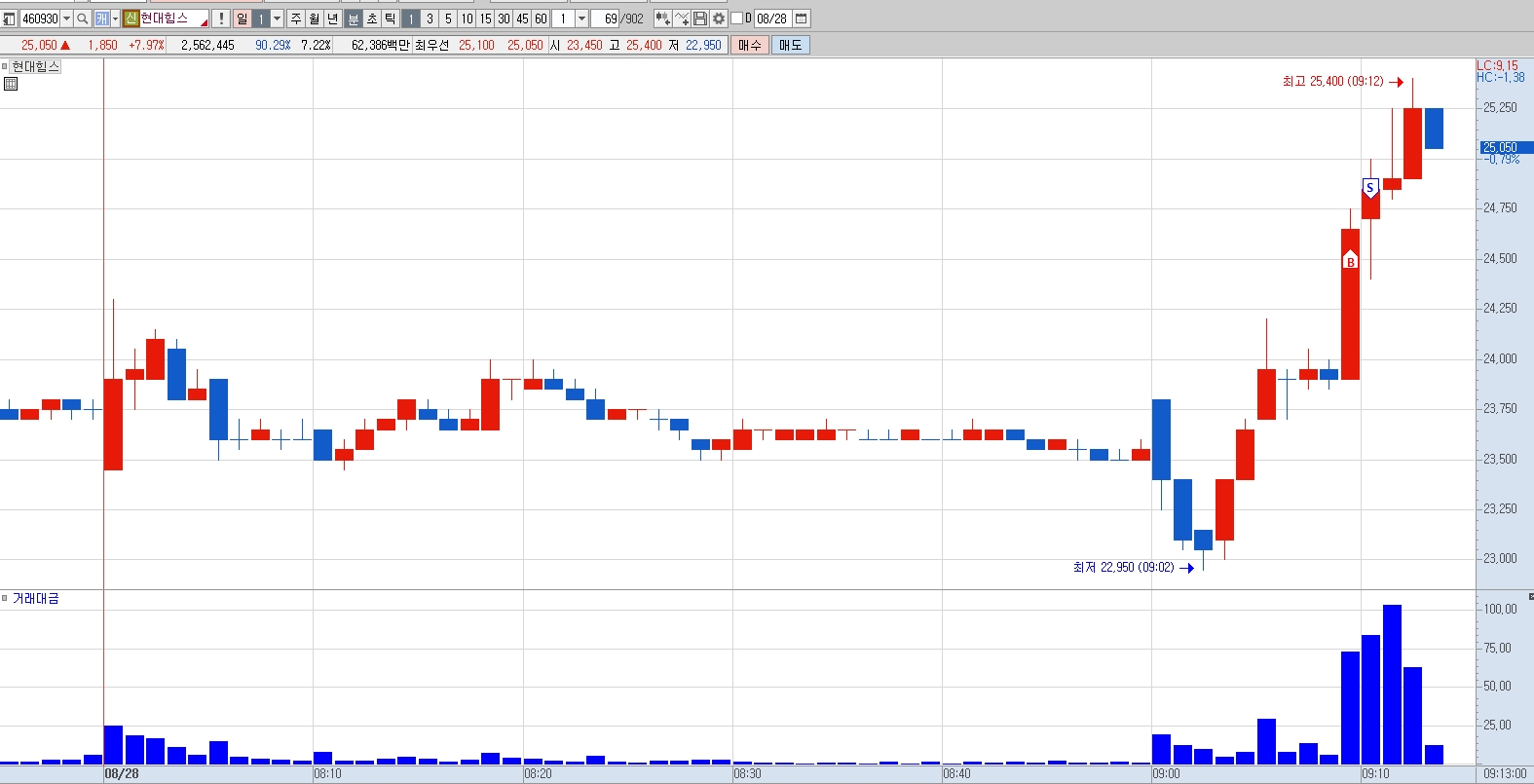Click the small grid icon under 현대힘스
This screenshot has width=1534, height=784.
pos(11,84)
